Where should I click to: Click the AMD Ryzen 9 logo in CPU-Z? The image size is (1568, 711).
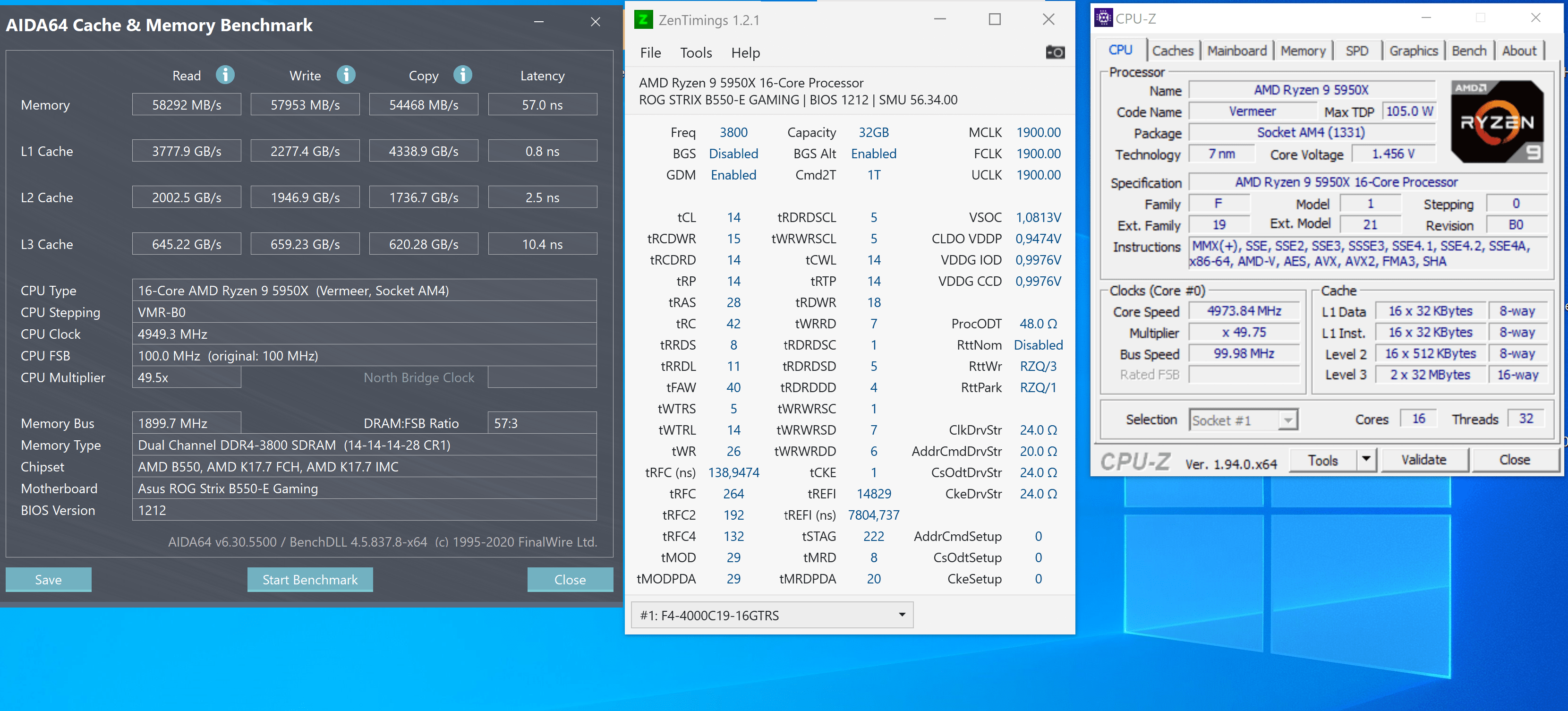click(x=1497, y=121)
